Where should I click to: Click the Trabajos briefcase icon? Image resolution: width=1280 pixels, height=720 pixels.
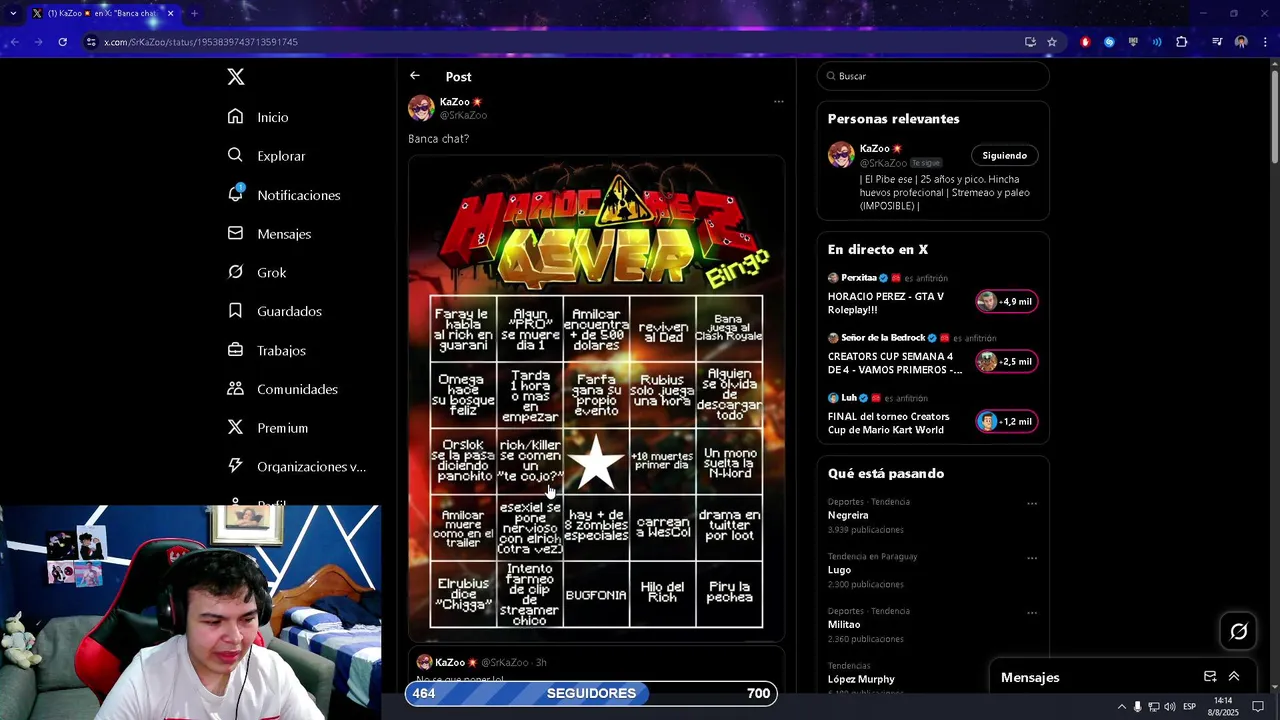[x=235, y=350]
